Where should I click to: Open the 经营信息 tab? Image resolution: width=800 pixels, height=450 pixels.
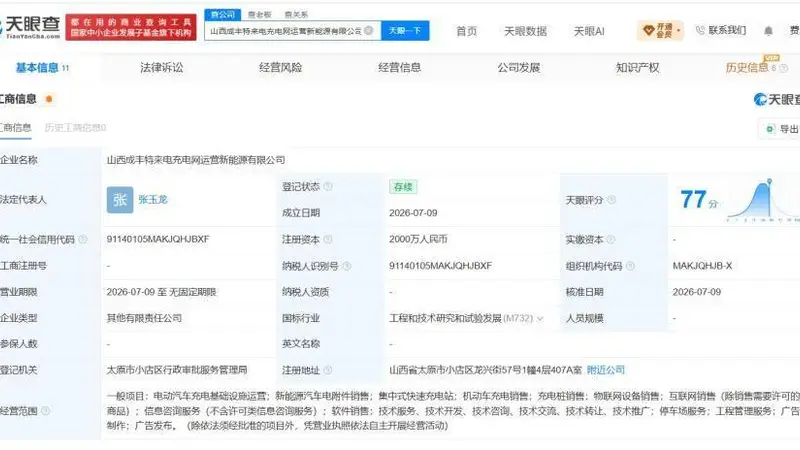click(399, 67)
